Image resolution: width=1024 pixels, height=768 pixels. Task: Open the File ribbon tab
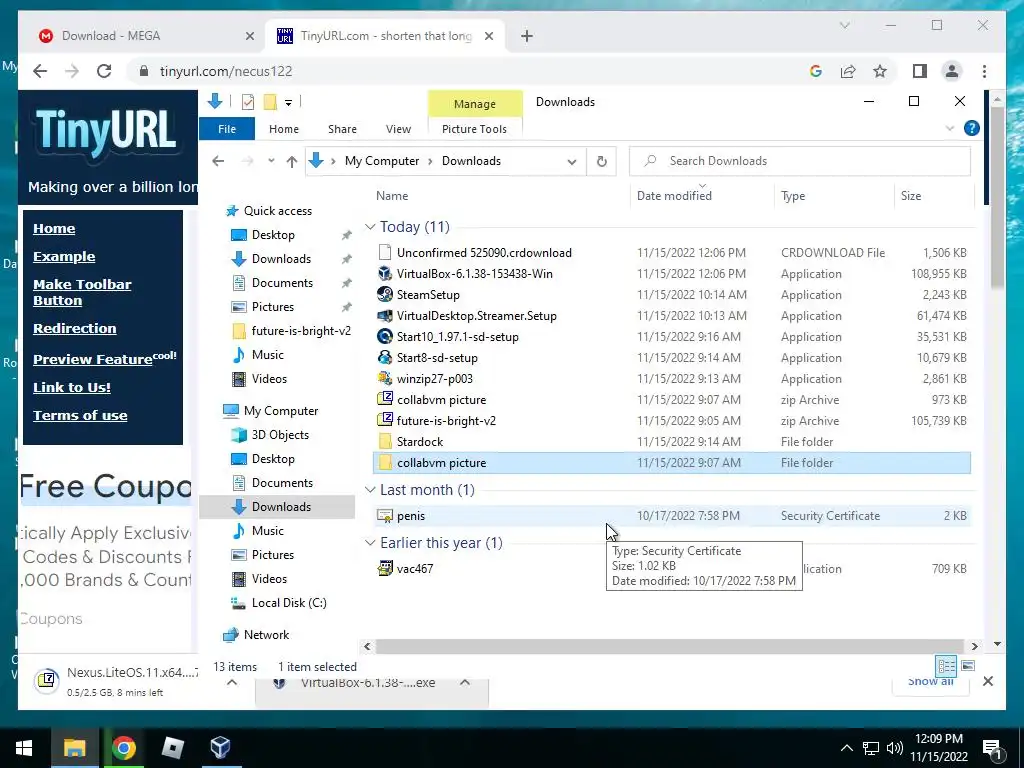(227, 129)
